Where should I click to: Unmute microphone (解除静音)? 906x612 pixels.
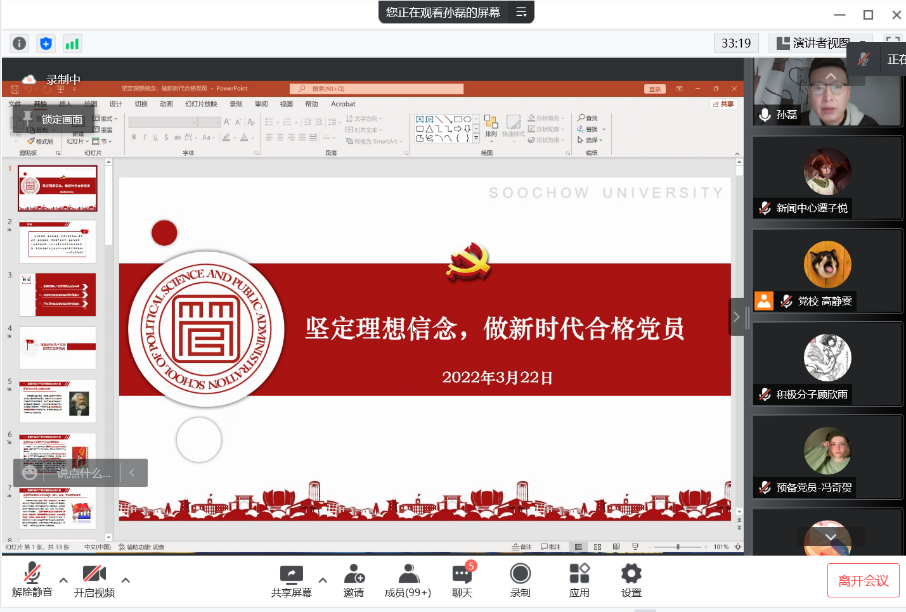coord(32,580)
